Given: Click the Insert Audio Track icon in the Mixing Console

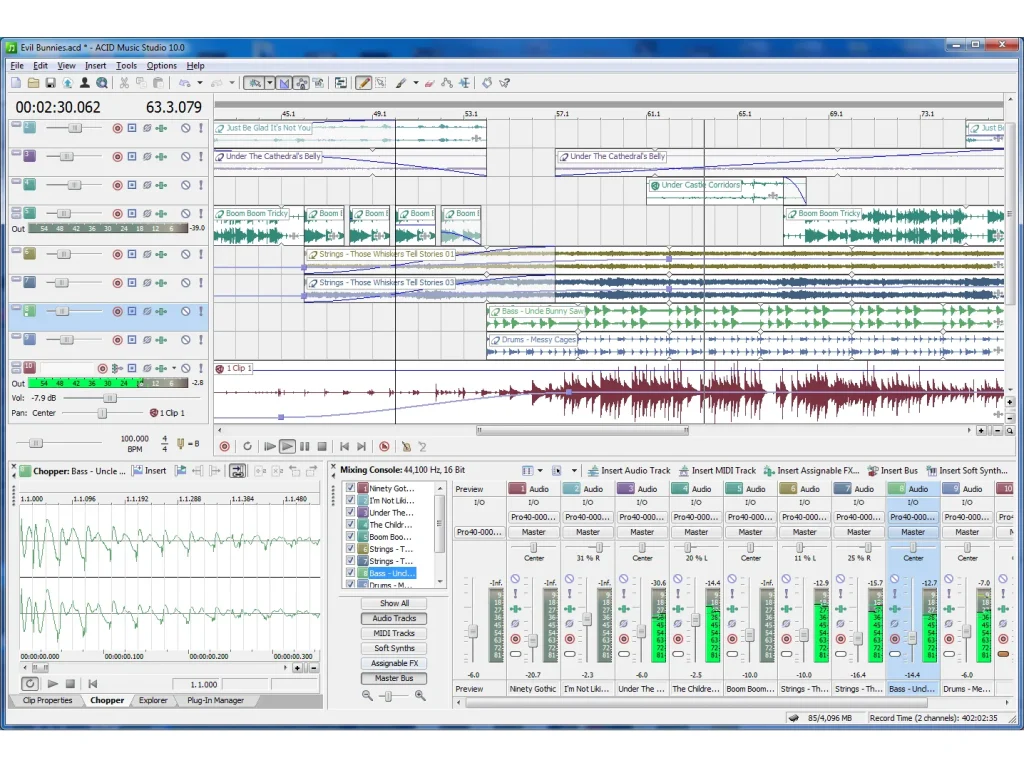Looking at the screenshot, I should tap(593, 471).
